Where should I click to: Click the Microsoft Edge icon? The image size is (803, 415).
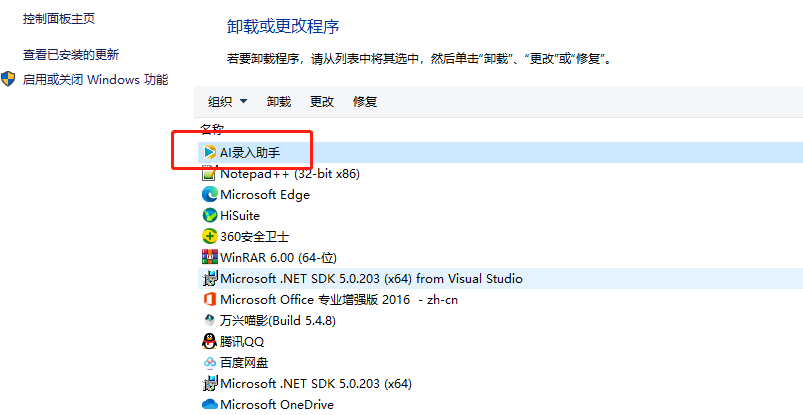209,195
